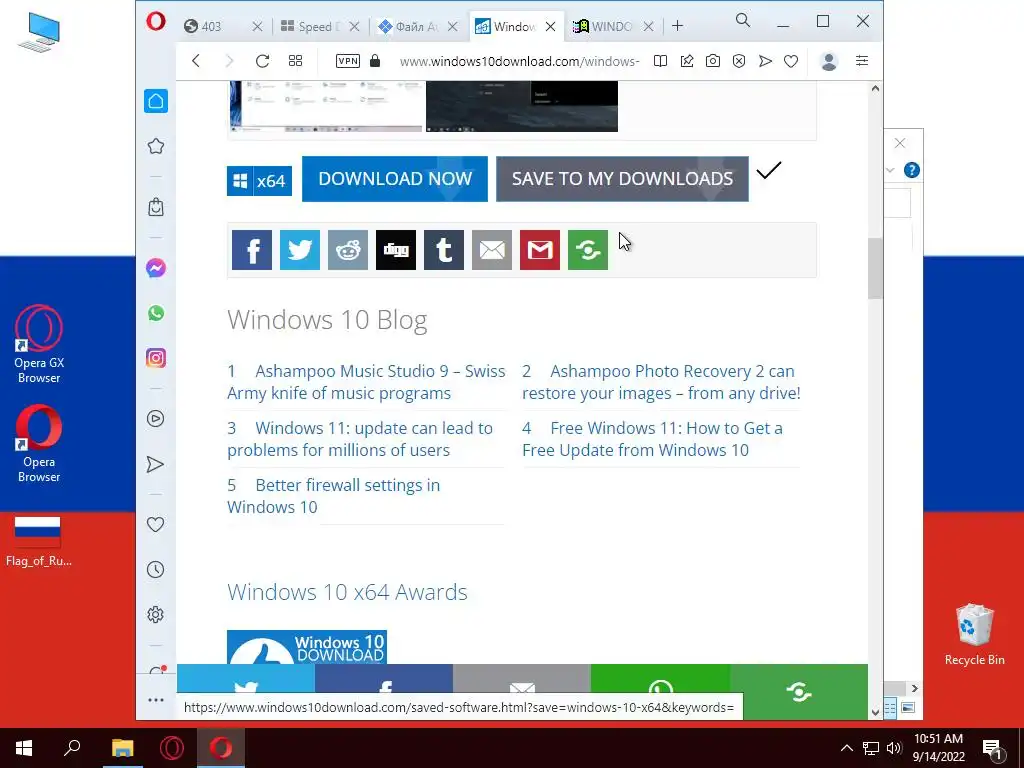Open Better firewall settings link

pos(334,496)
